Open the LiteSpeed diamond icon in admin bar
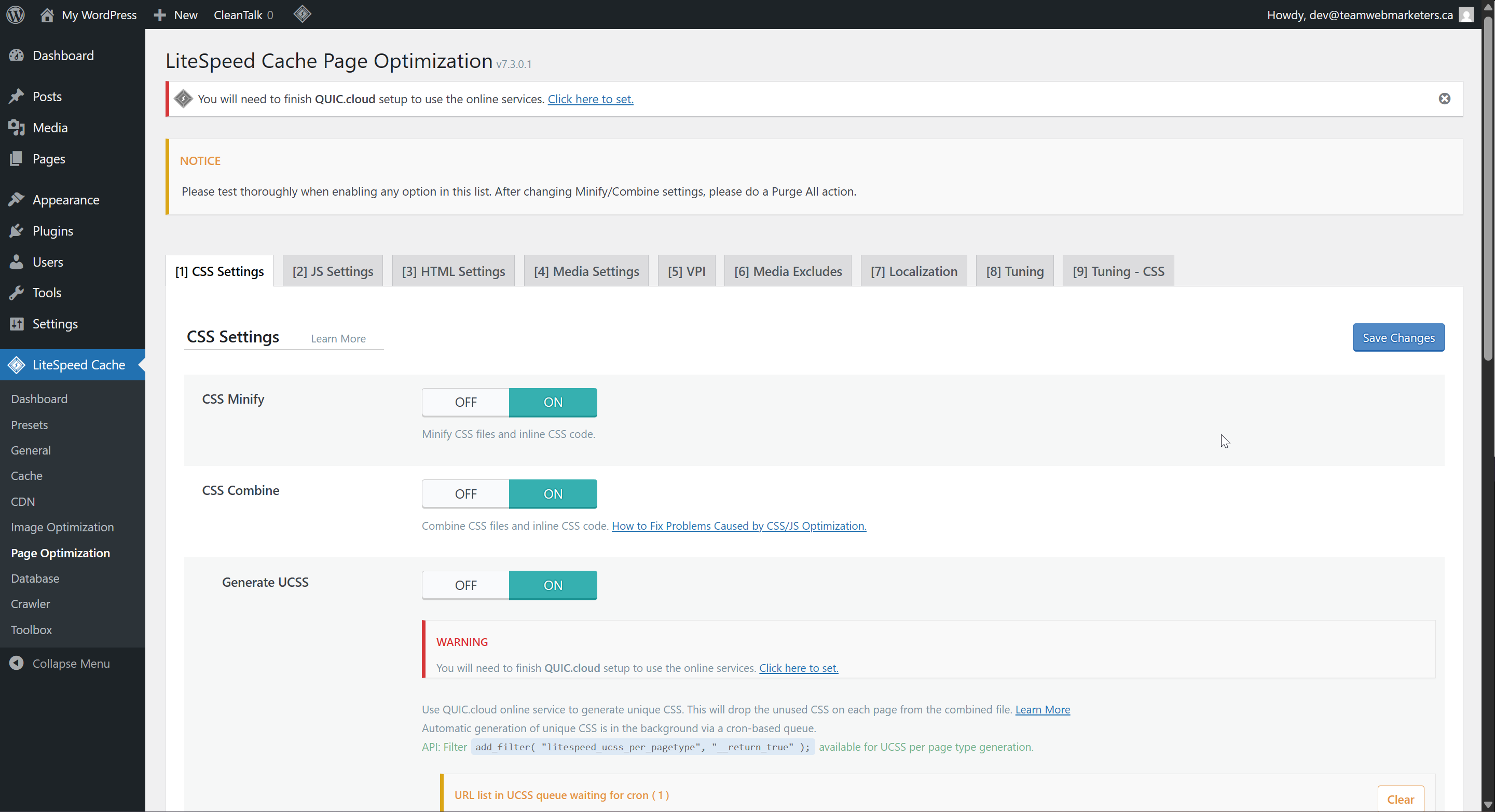This screenshot has height=812, width=1495. coord(303,15)
